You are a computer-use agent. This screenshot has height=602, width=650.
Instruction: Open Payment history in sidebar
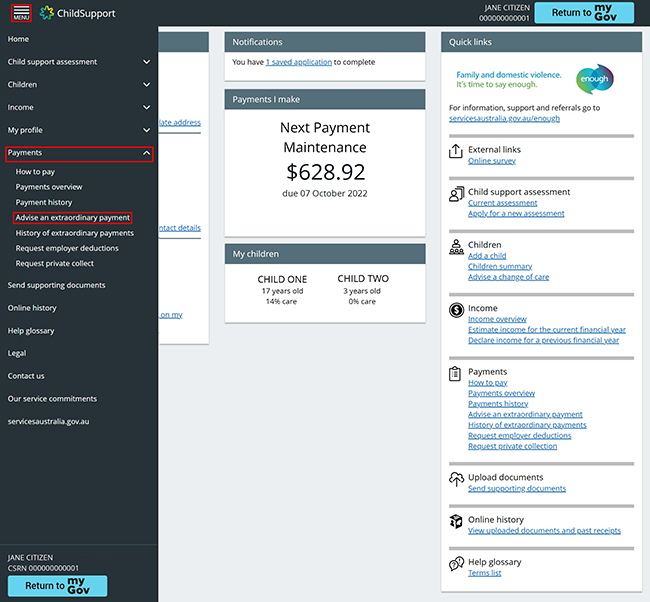[44, 202]
